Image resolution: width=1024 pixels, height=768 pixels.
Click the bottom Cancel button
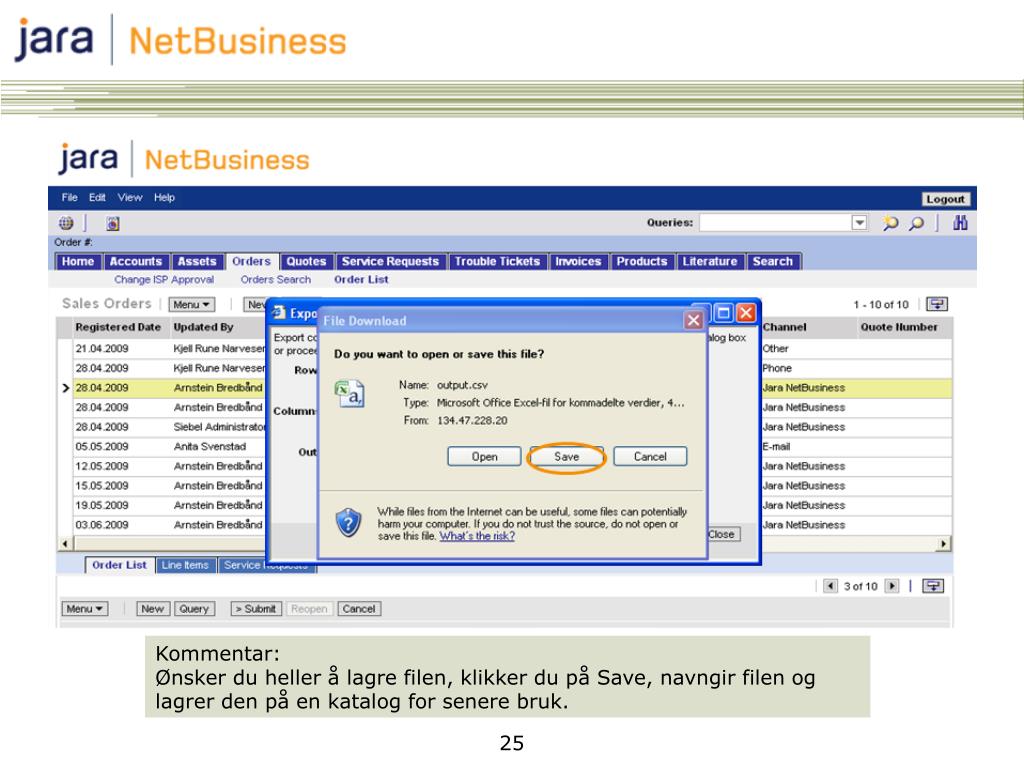(x=359, y=609)
